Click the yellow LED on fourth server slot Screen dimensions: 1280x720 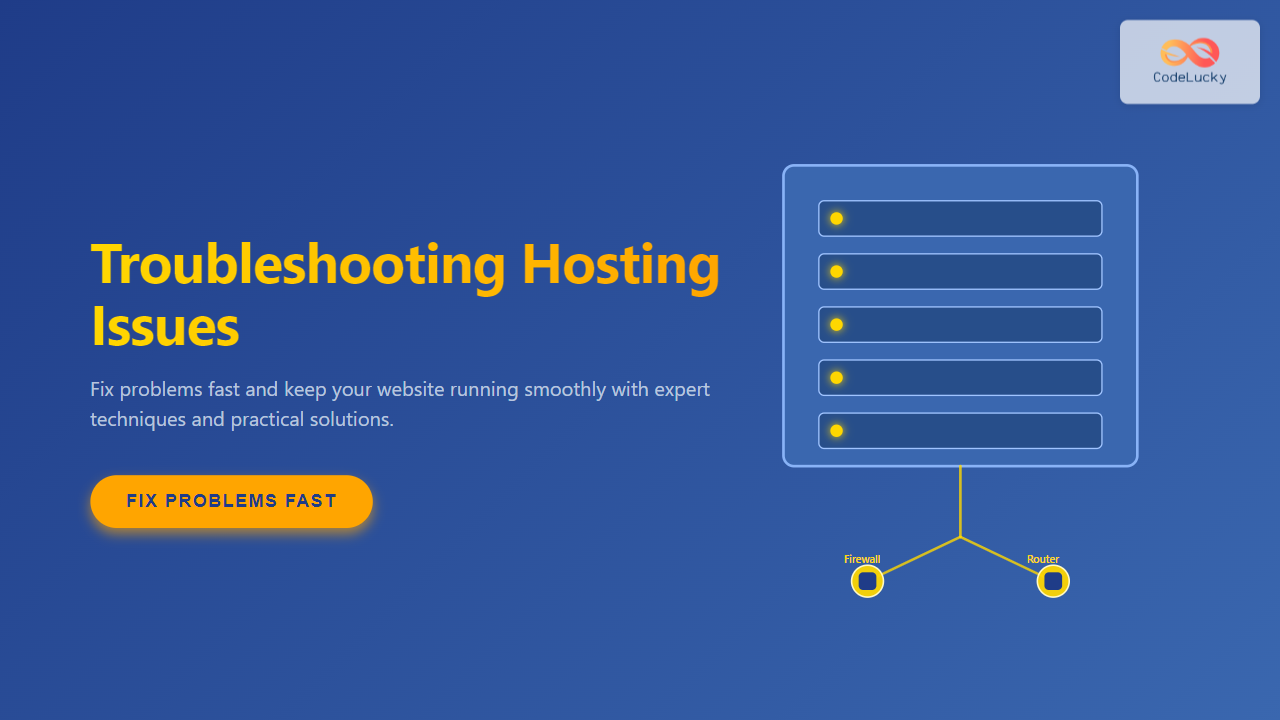836,378
